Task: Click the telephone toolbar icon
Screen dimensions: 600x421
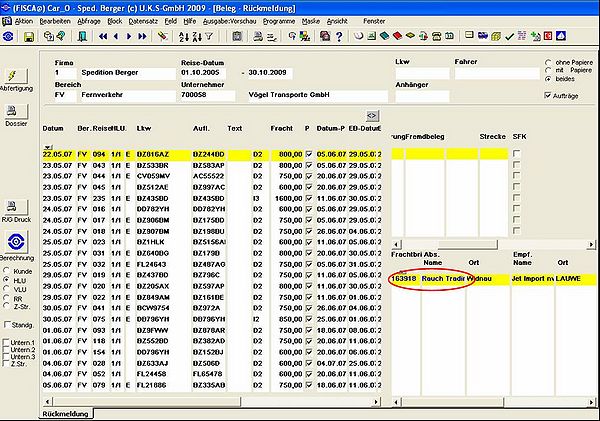Action: (x=436, y=36)
